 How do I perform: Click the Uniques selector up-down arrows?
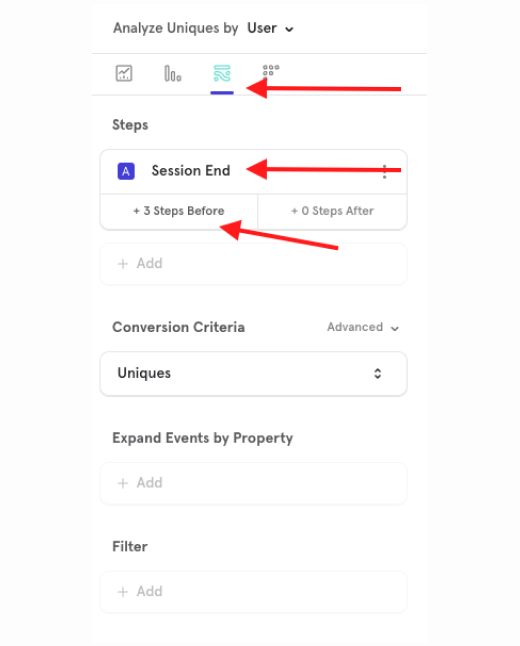tap(377, 374)
